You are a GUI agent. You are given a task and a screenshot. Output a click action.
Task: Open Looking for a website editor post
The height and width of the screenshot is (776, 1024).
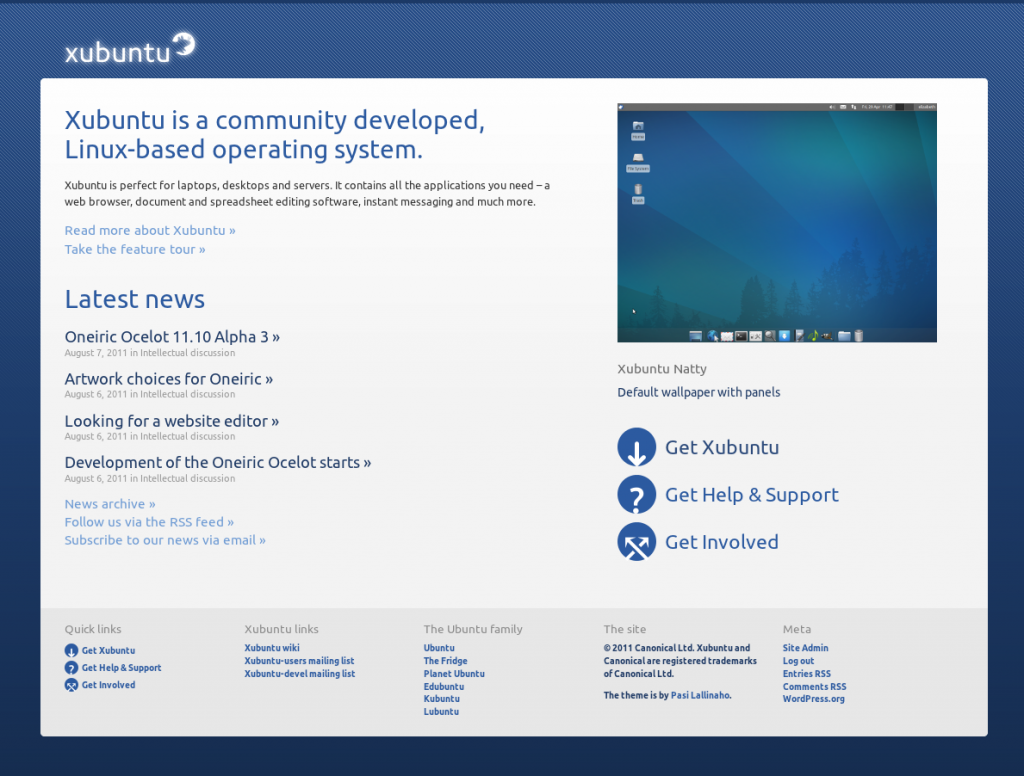(x=171, y=421)
